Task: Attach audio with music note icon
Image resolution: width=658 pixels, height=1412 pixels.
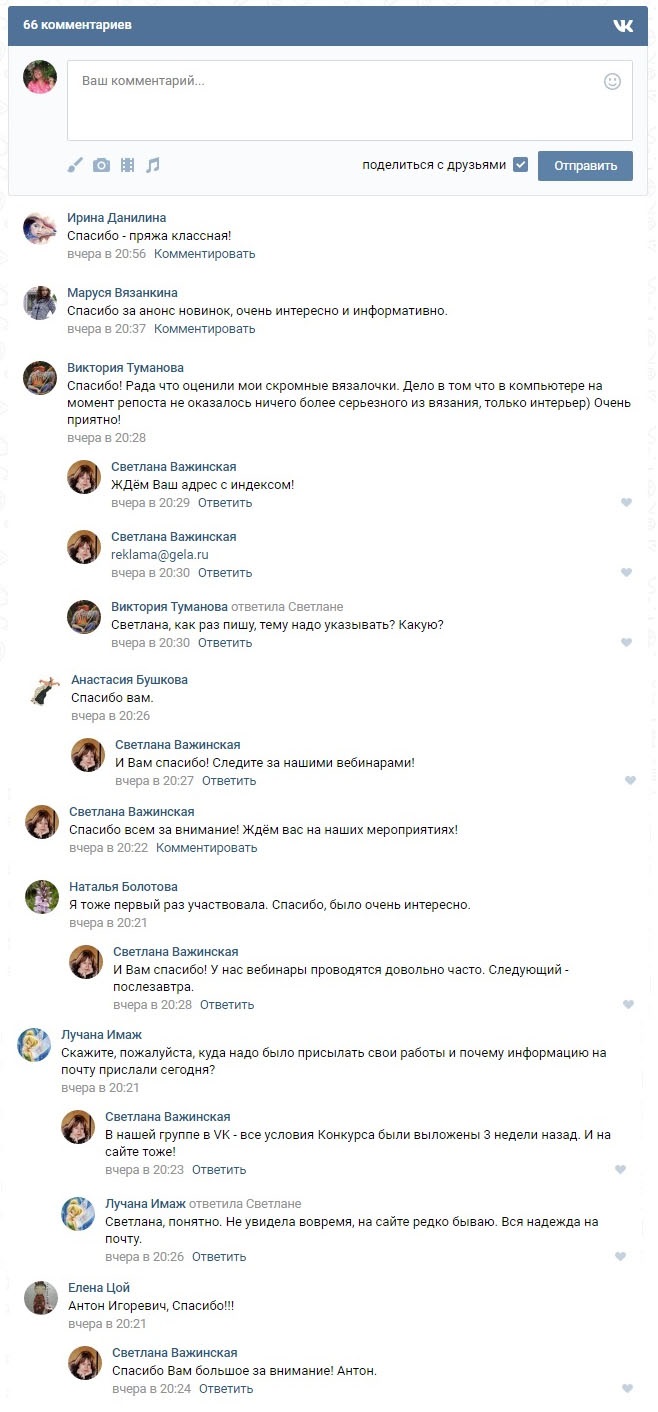Action: point(152,165)
